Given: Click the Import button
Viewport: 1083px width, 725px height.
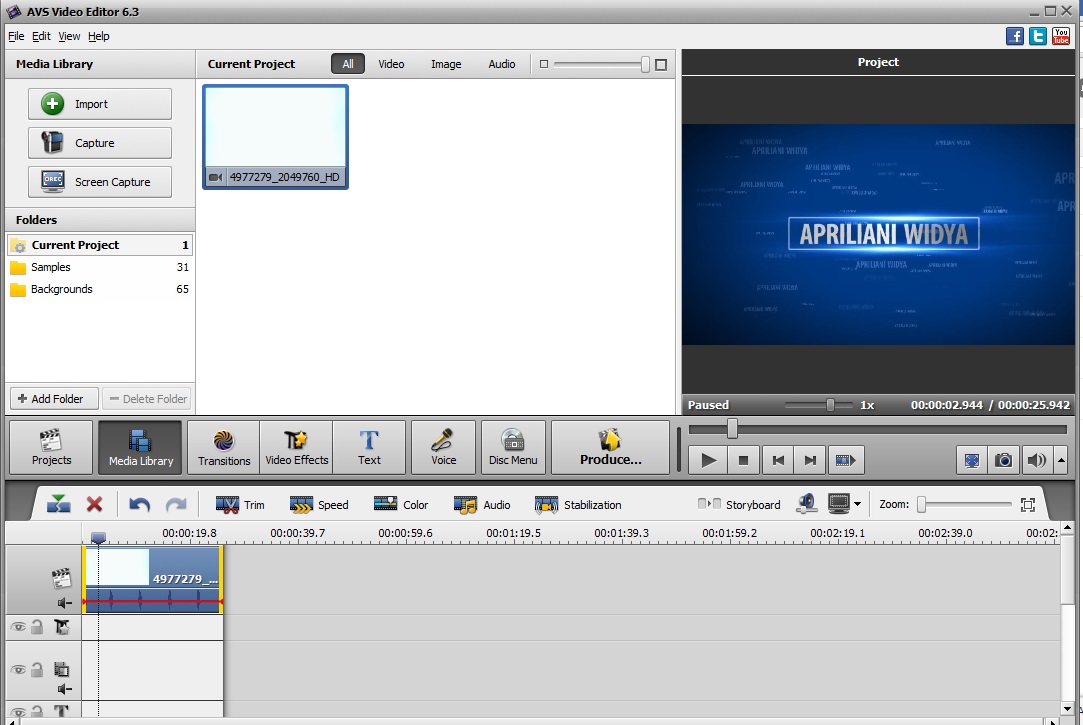Looking at the screenshot, I should tap(100, 104).
